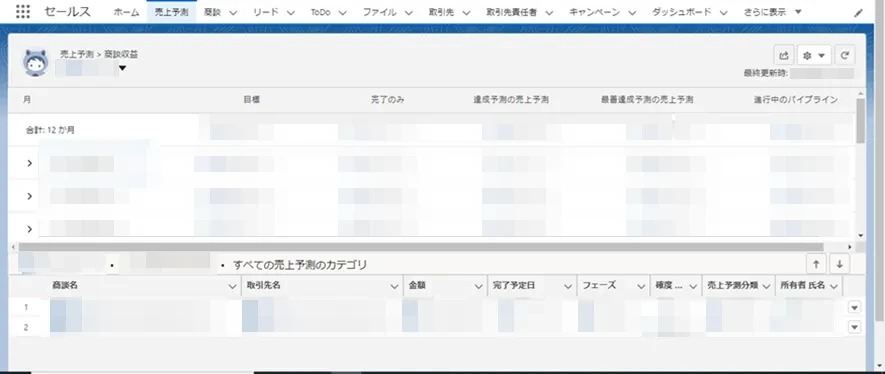Sort by 商談名 column header
Image resolution: width=885 pixels, height=374 pixels.
tap(65, 286)
